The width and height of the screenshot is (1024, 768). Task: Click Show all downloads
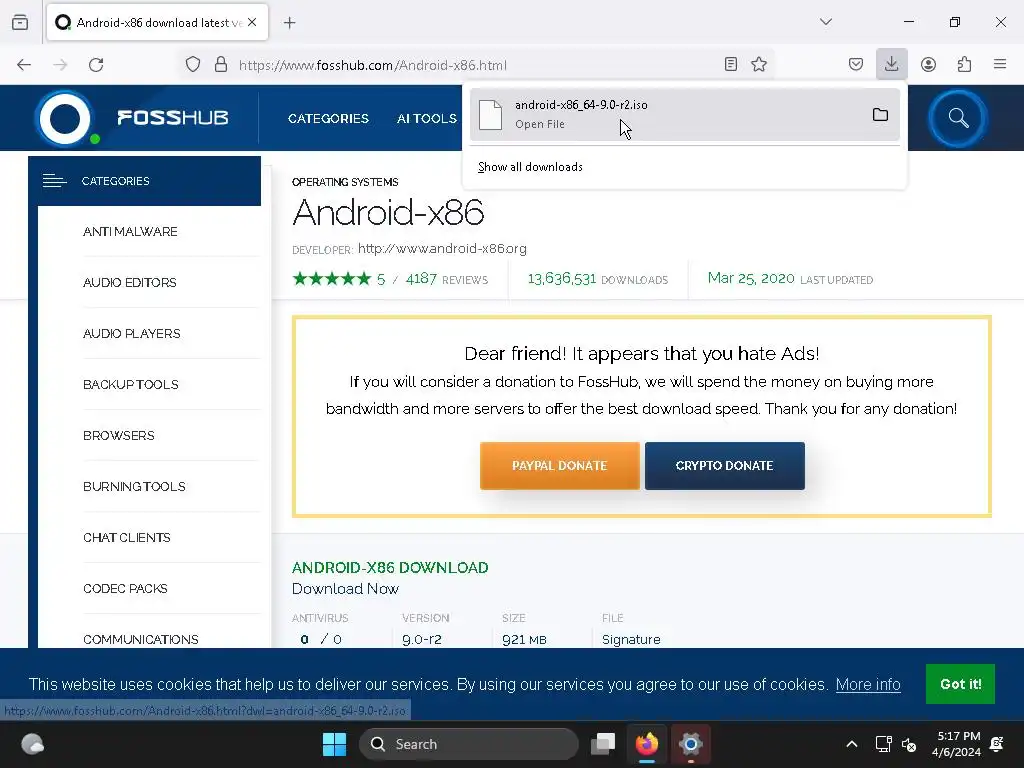coord(530,167)
